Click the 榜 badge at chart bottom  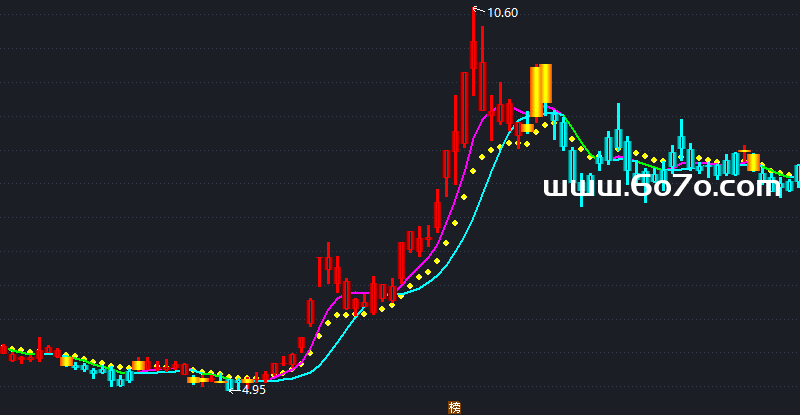coord(455,407)
